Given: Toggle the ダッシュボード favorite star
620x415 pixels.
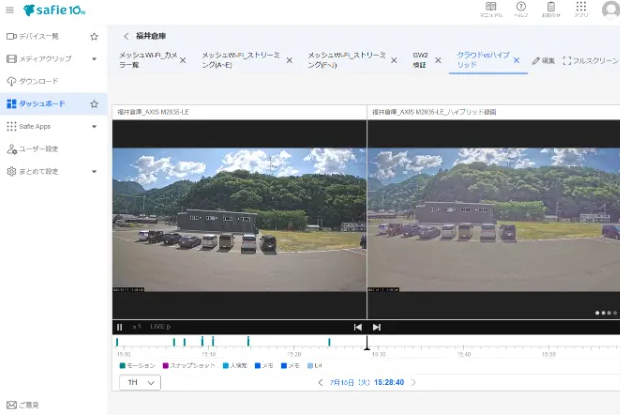Looking at the screenshot, I should (94, 104).
